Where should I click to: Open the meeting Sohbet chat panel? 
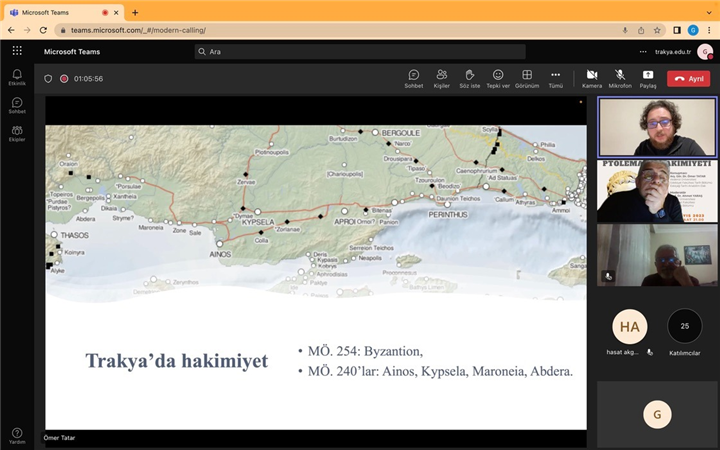coord(414,79)
